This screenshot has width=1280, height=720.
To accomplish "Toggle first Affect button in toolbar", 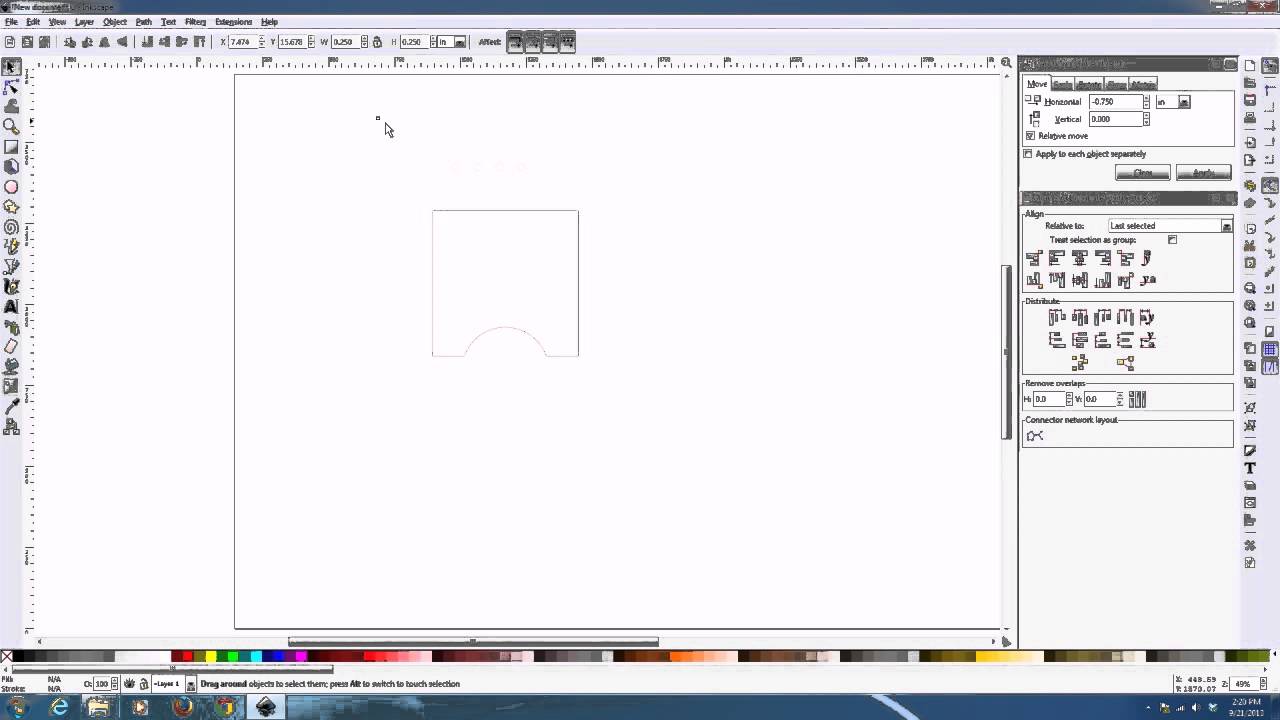I will [x=515, y=42].
